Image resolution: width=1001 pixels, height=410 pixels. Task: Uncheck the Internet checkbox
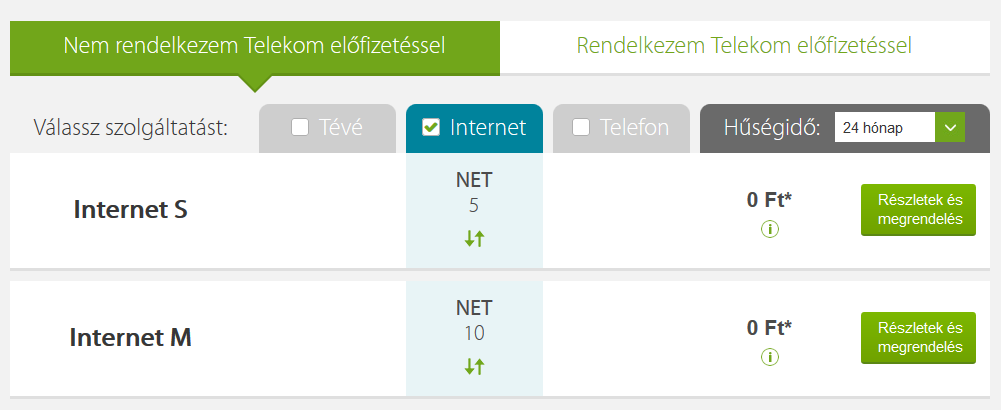pos(431,128)
